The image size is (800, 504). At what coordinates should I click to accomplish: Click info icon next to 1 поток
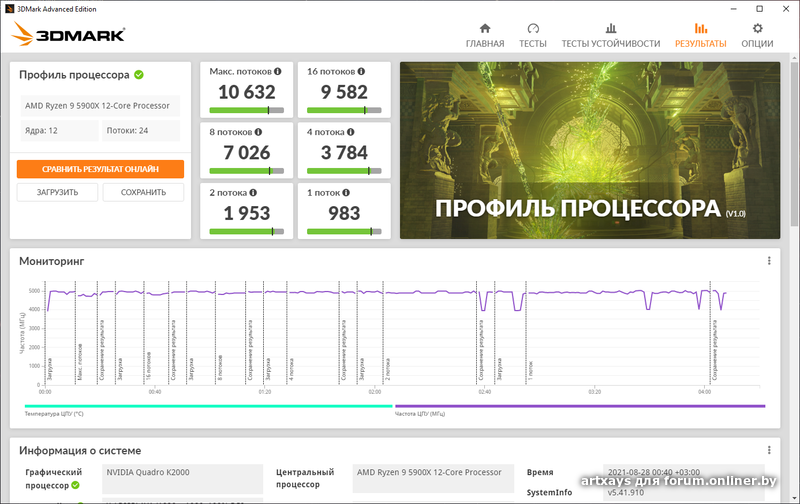(x=350, y=192)
